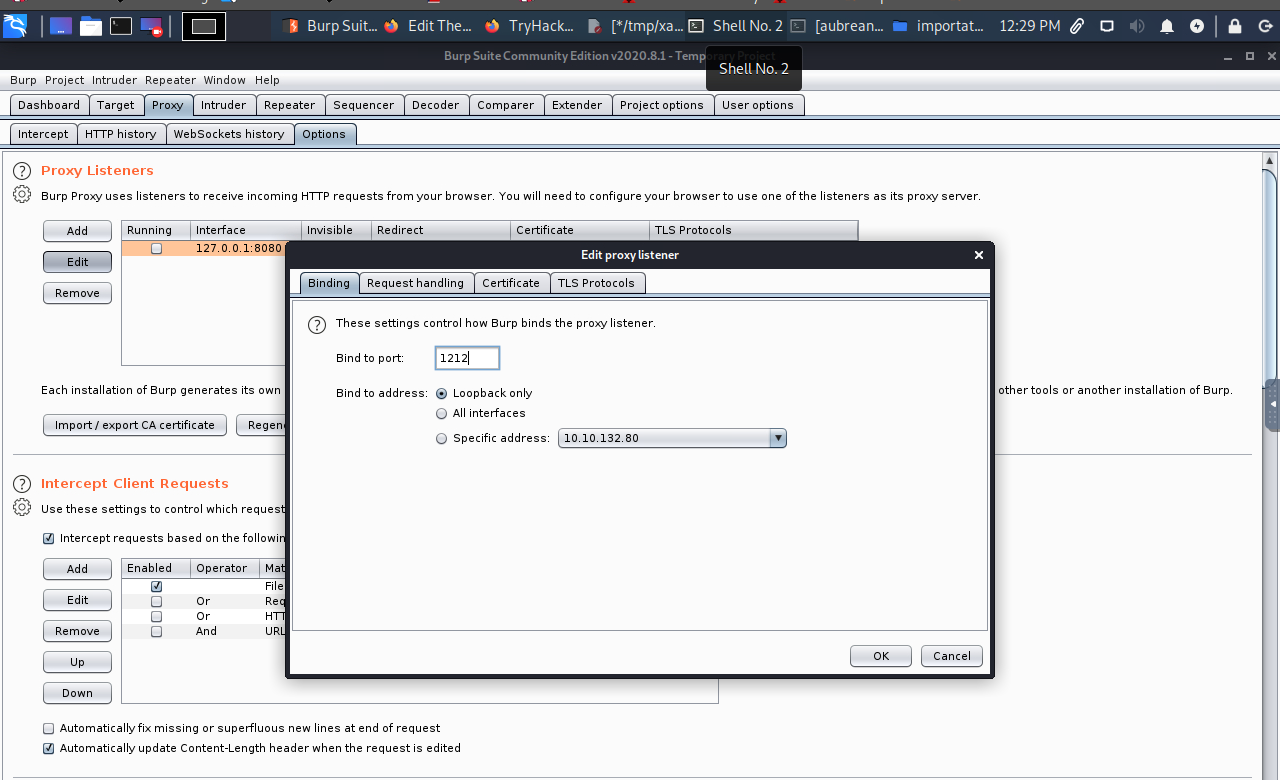Click the power manager tray icon
The image size is (1280, 780).
(x=1197, y=27)
